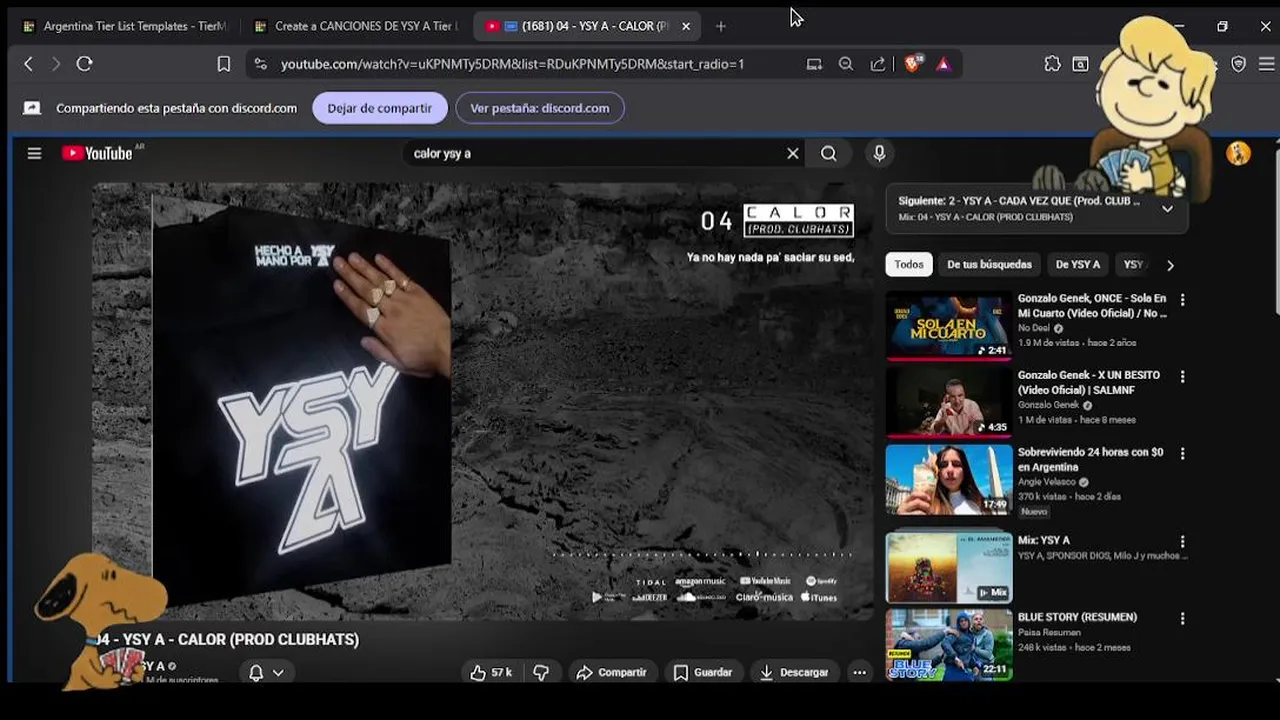The width and height of the screenshot is (1280, 720).
Task: Click Compartir button under video
Action: 611,672
